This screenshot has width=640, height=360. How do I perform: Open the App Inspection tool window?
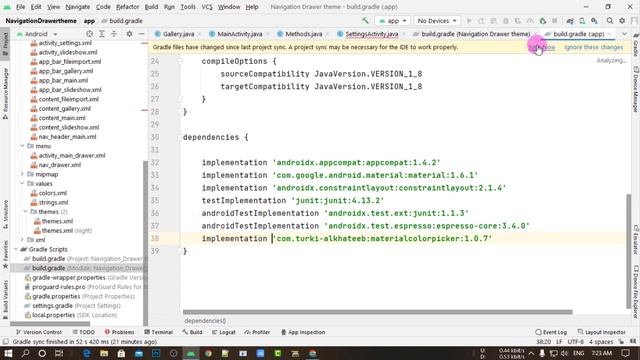[x=303, y=332]
